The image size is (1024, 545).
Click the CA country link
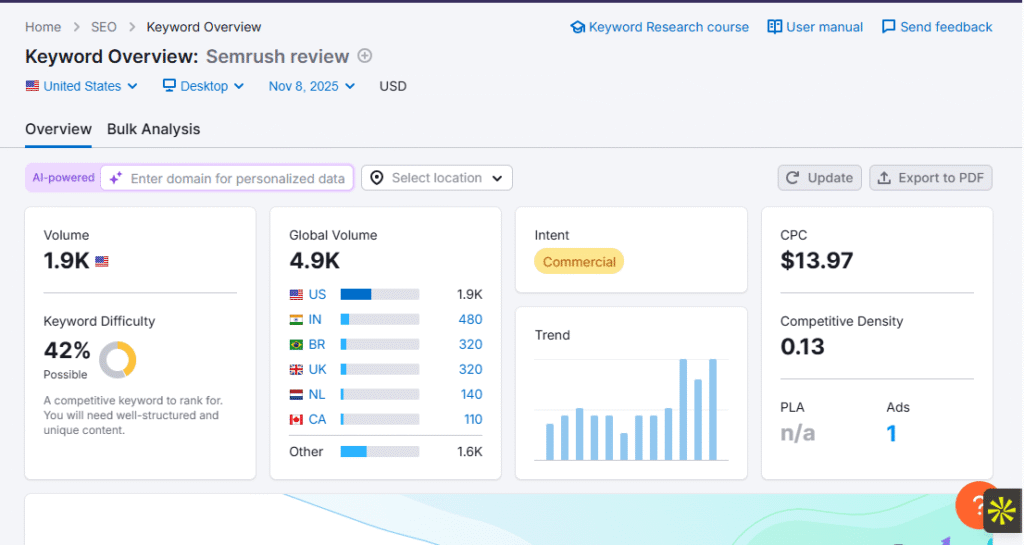pyautogui.click(x=317, y=419)
